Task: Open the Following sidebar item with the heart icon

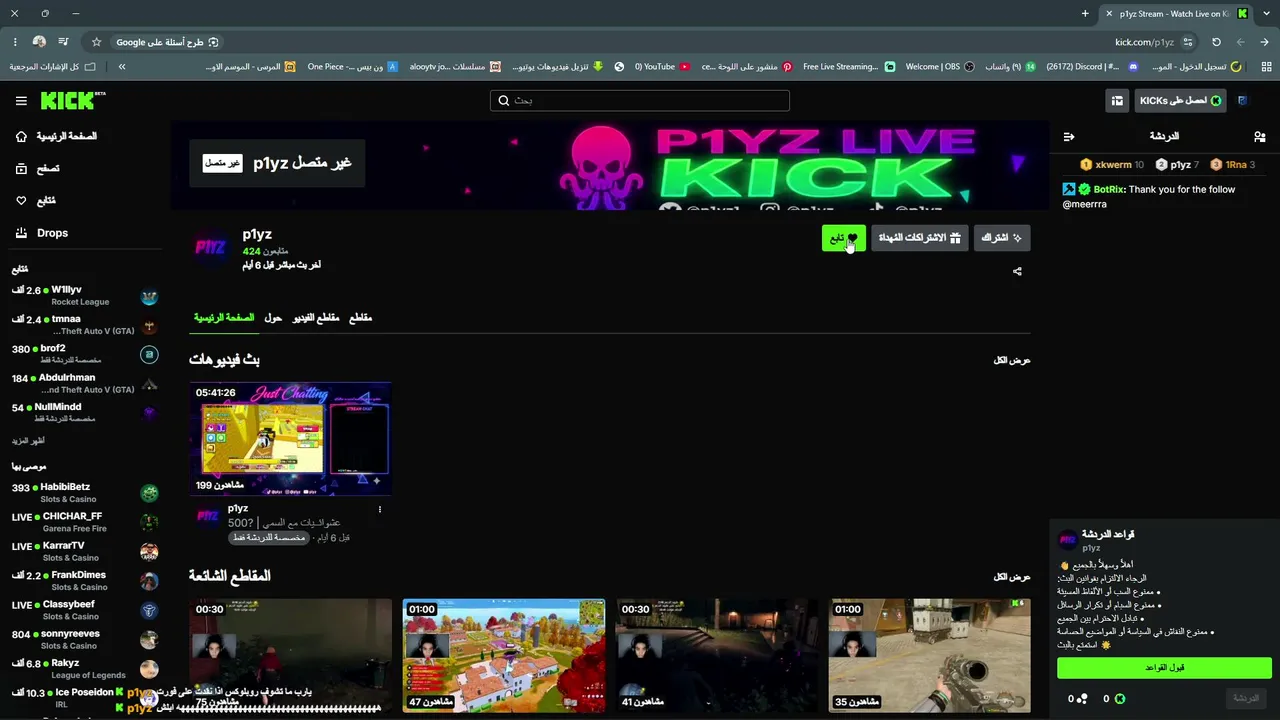Action: coord(36,201)
